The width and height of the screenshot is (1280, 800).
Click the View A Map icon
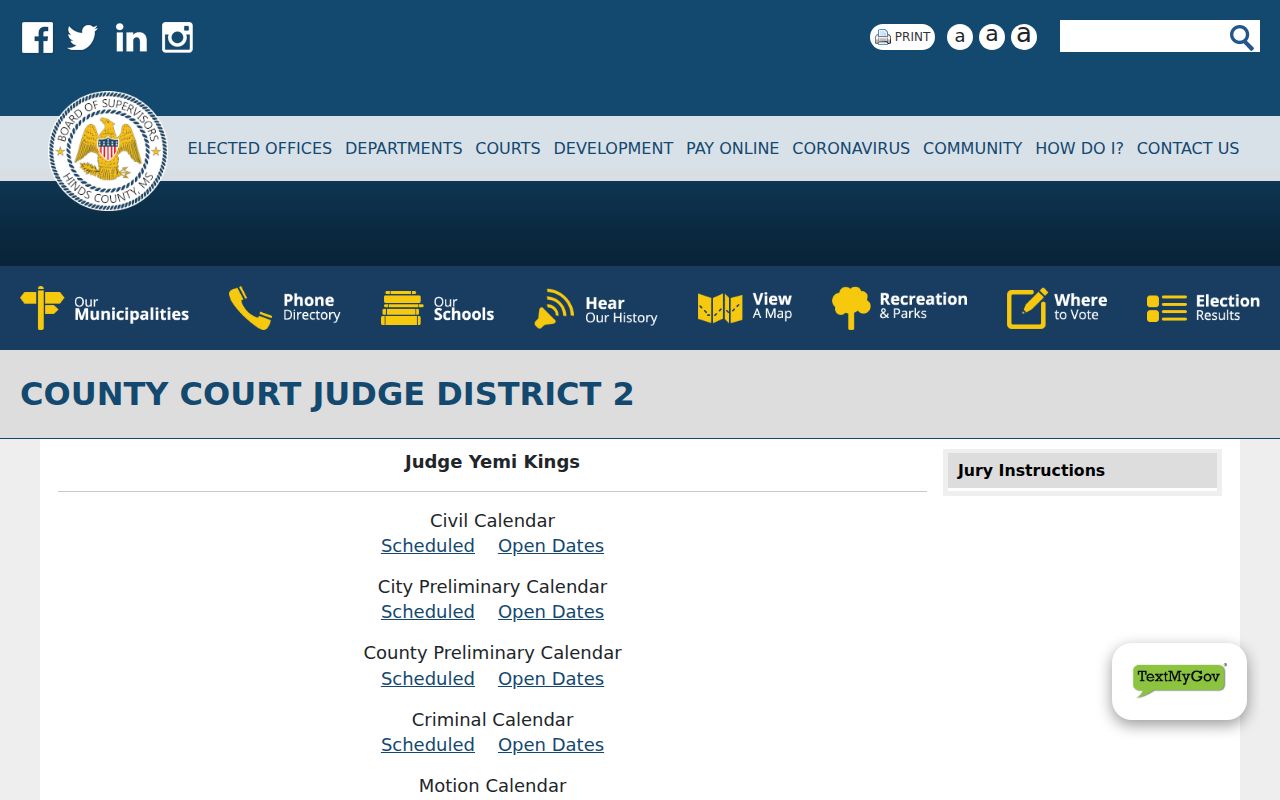[x=720, y=308]
